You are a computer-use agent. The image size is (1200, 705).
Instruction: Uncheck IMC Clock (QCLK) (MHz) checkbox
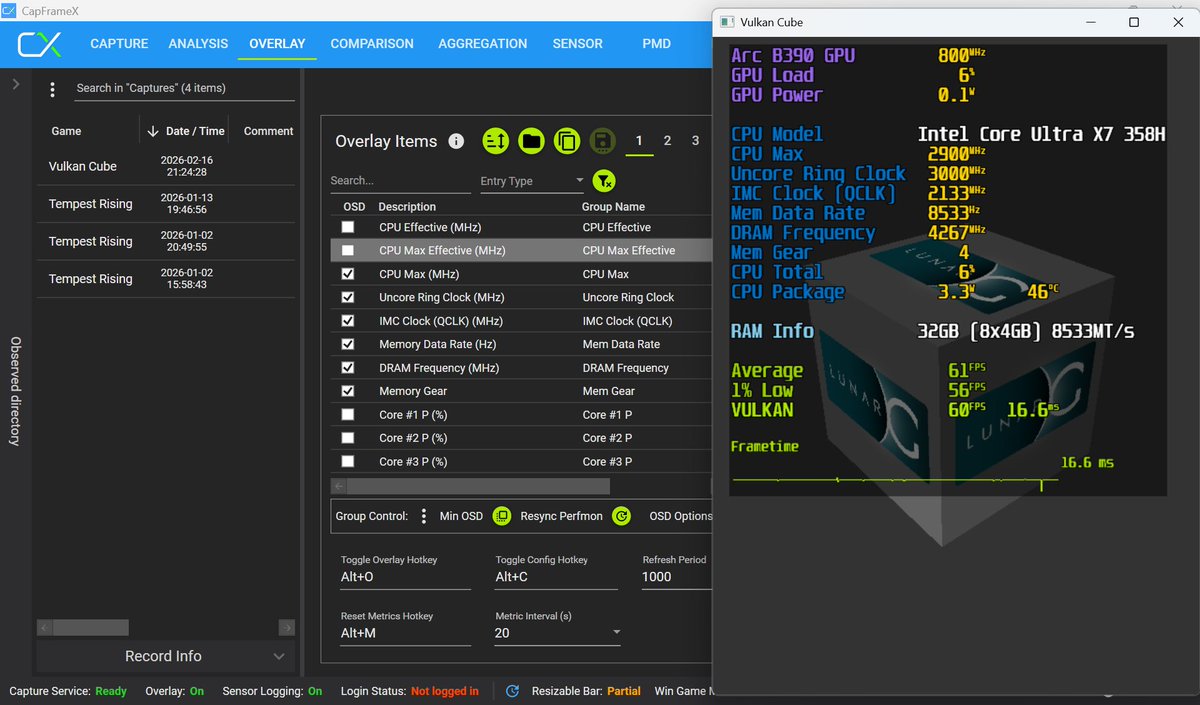pyautogui.click(x=348, y=321)
